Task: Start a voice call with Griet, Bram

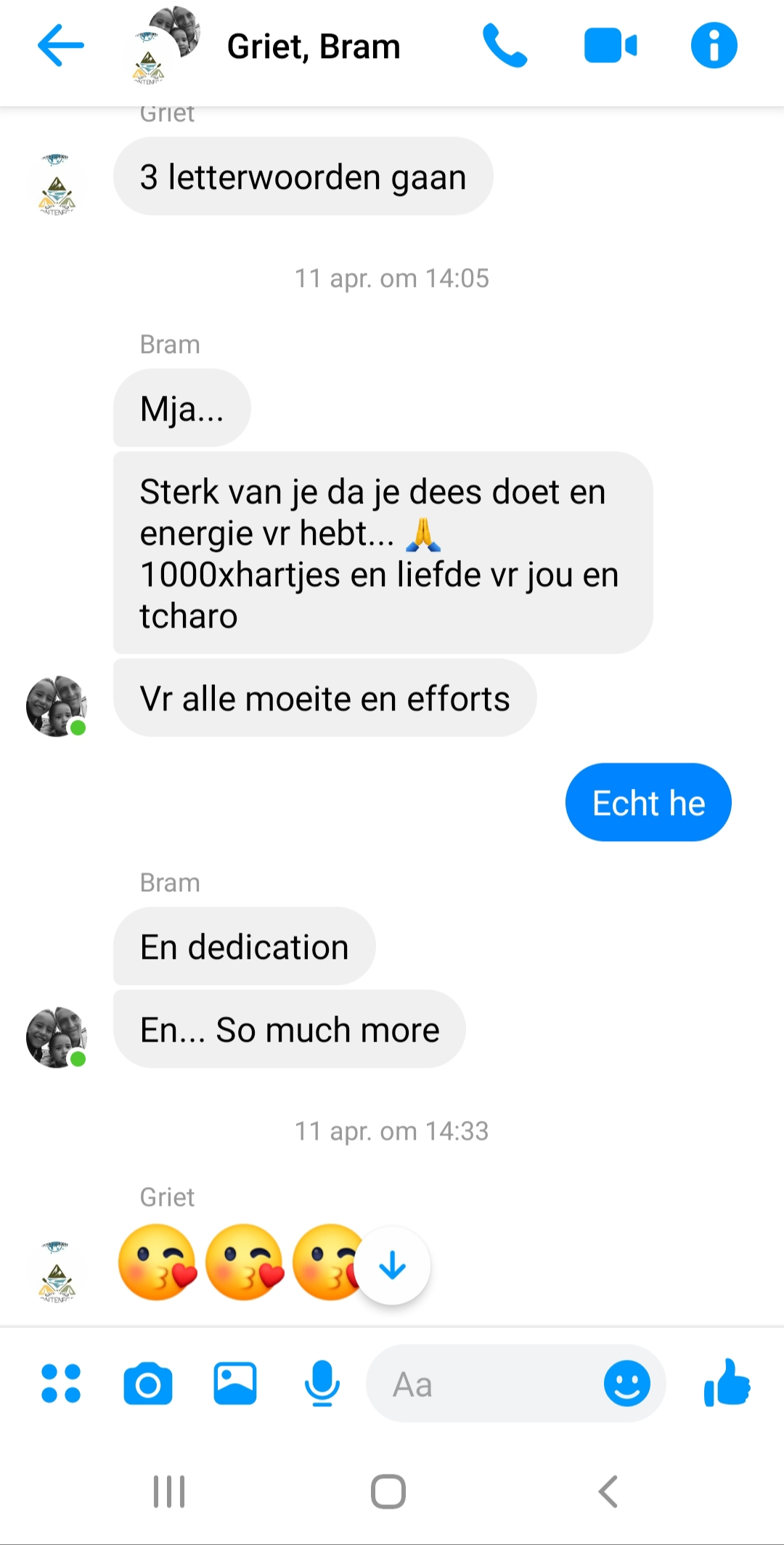Action: [x=505, y=46]
